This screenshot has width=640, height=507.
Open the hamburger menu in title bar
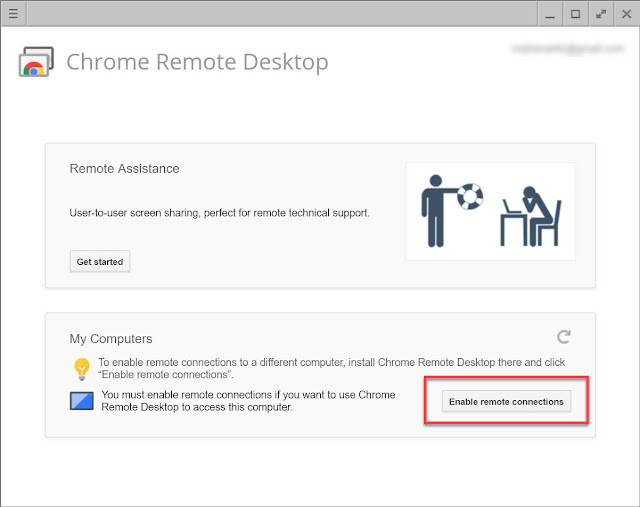tap(13, 14)
